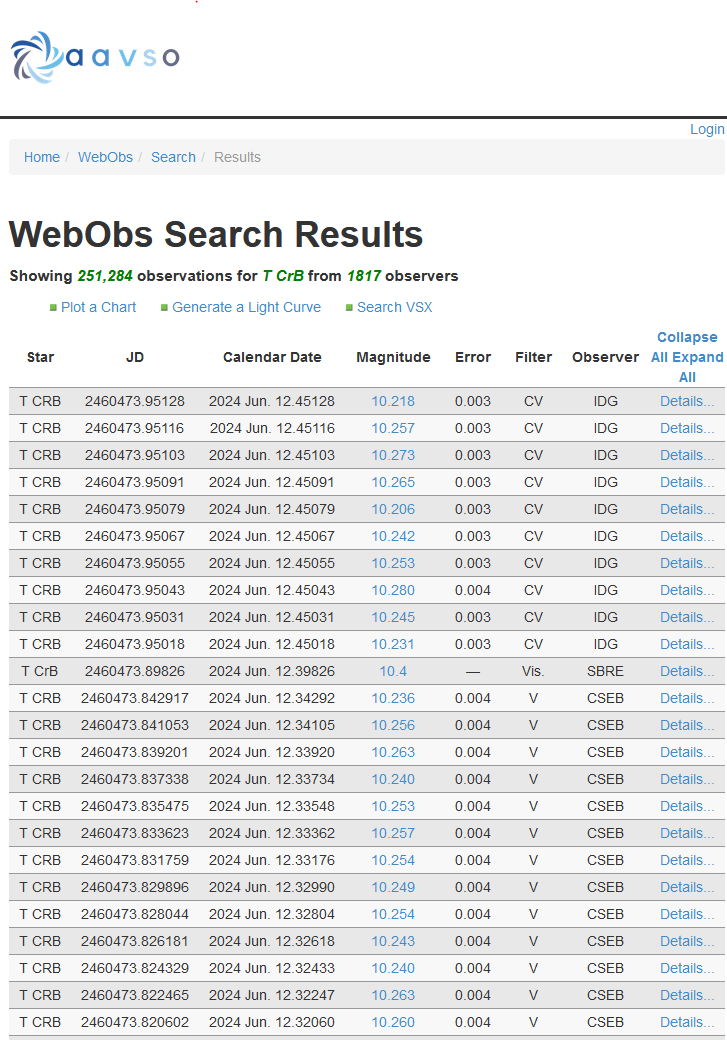This screenshot has height=1040, width=727.
Task: Click Generate a Light Curve
Action: [x=246, y=307]
